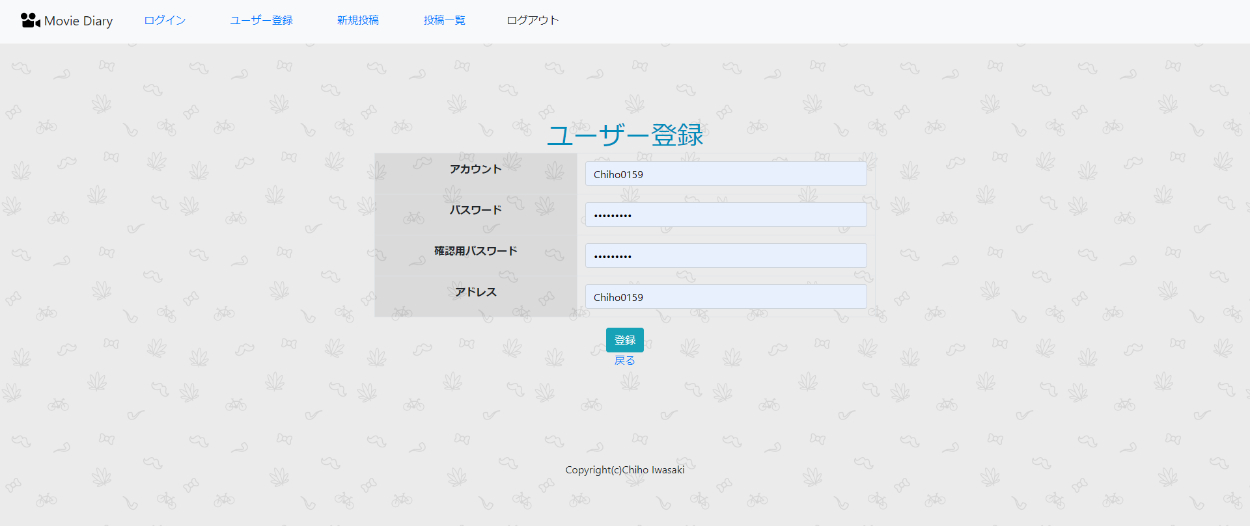The image size is (1250, 526).
Task: Click ログアウト in the navigation bar
Action: pyautogui.click(x=533, y=20)
